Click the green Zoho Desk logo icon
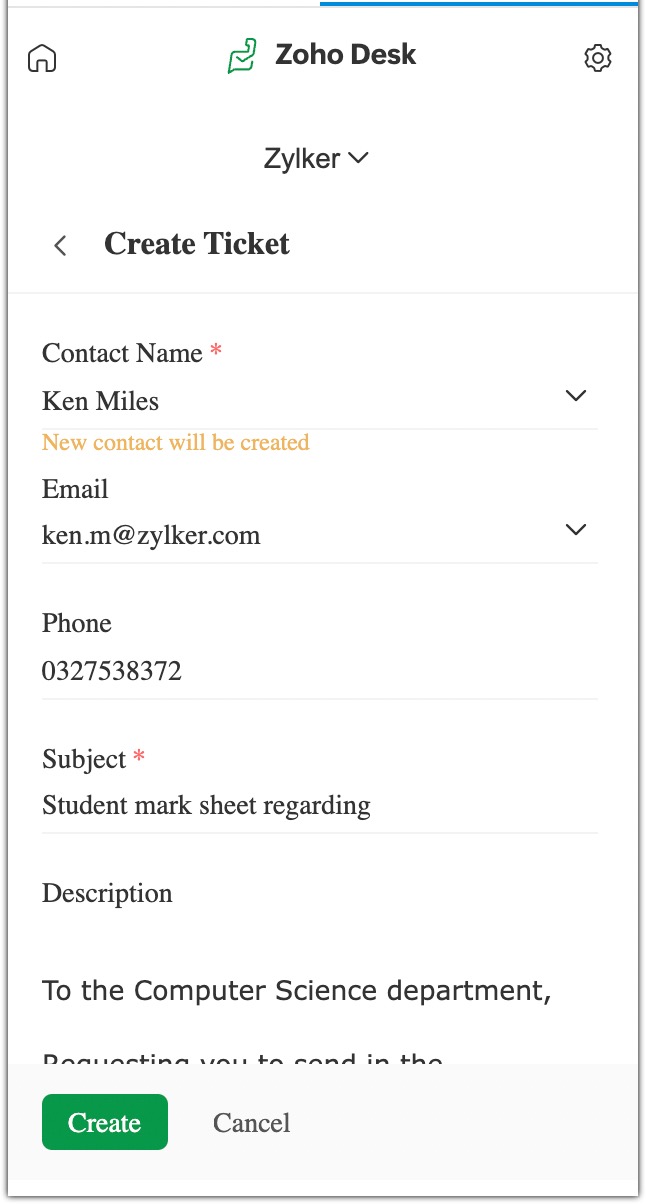646x1204 pixels. pos(242,56)
